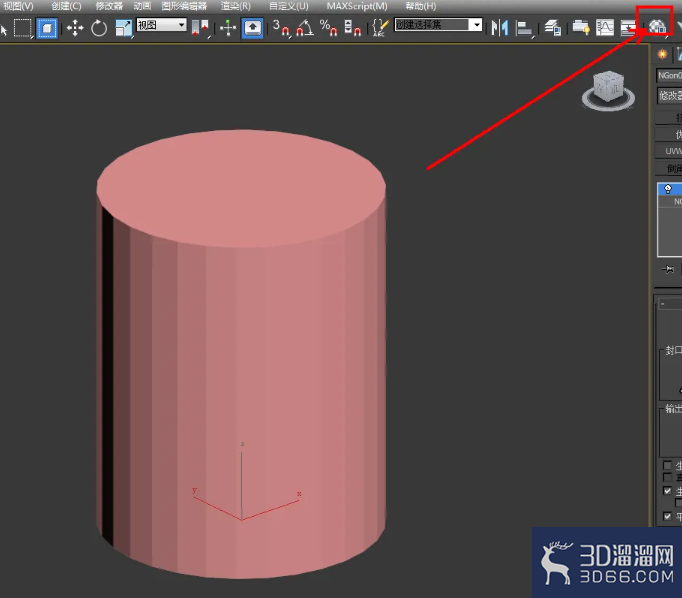682x598 pixels.
Task: Click the UVW modifier button
Action: [669, 151]
